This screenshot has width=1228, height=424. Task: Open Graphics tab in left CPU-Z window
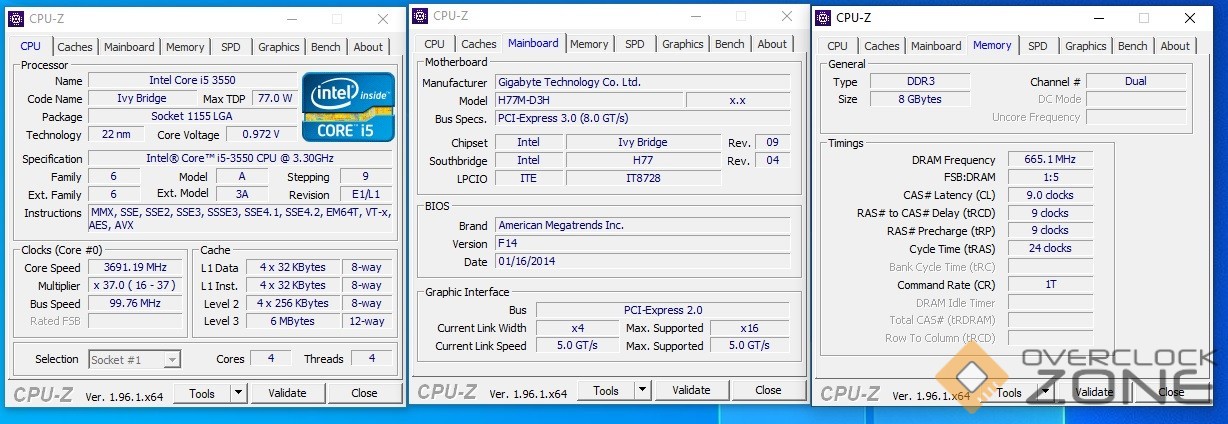(x=279, y=47)
